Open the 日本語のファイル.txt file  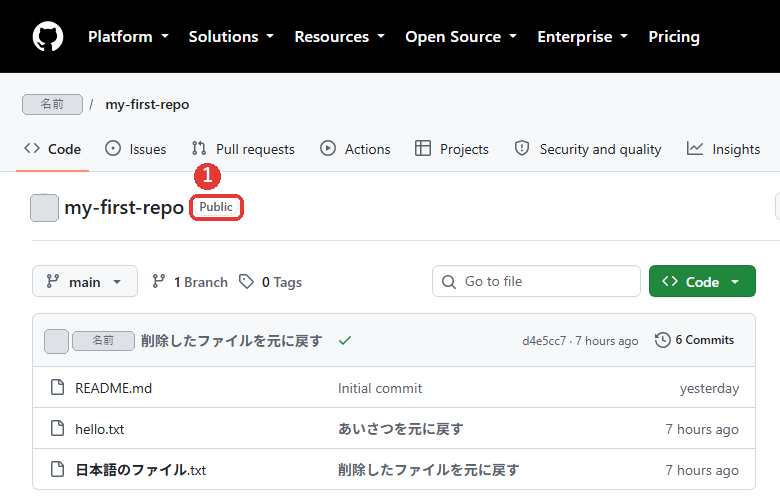point(140,470)
